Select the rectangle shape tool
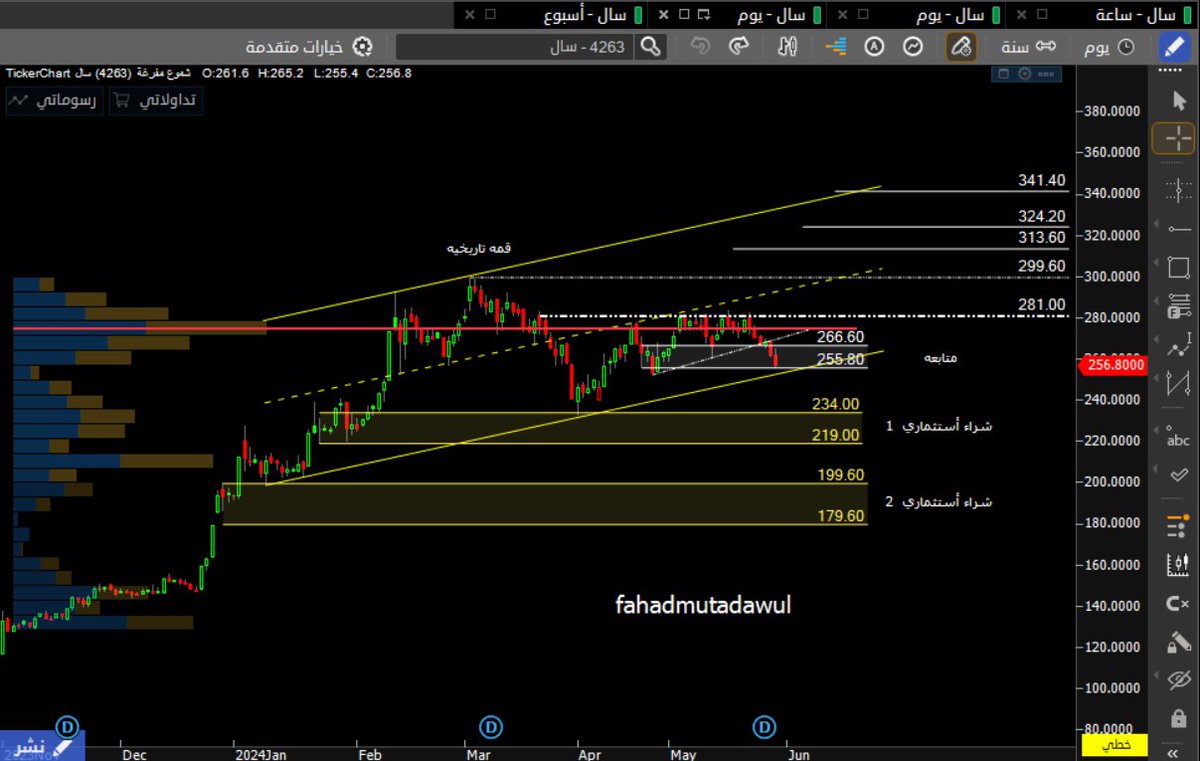 point(1178,267)
